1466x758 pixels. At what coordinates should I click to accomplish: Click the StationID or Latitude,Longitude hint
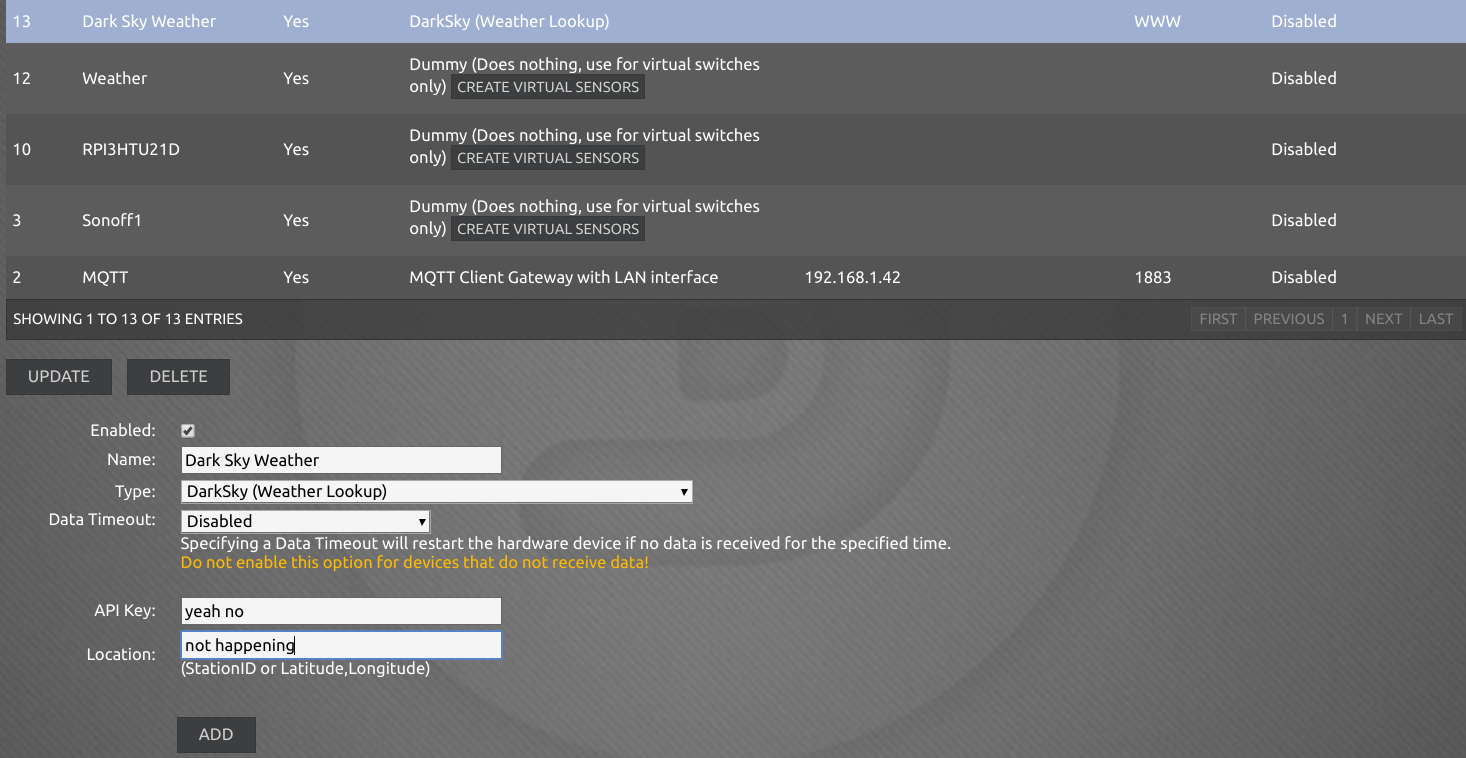pyautogui.click(x=306, y=668)
